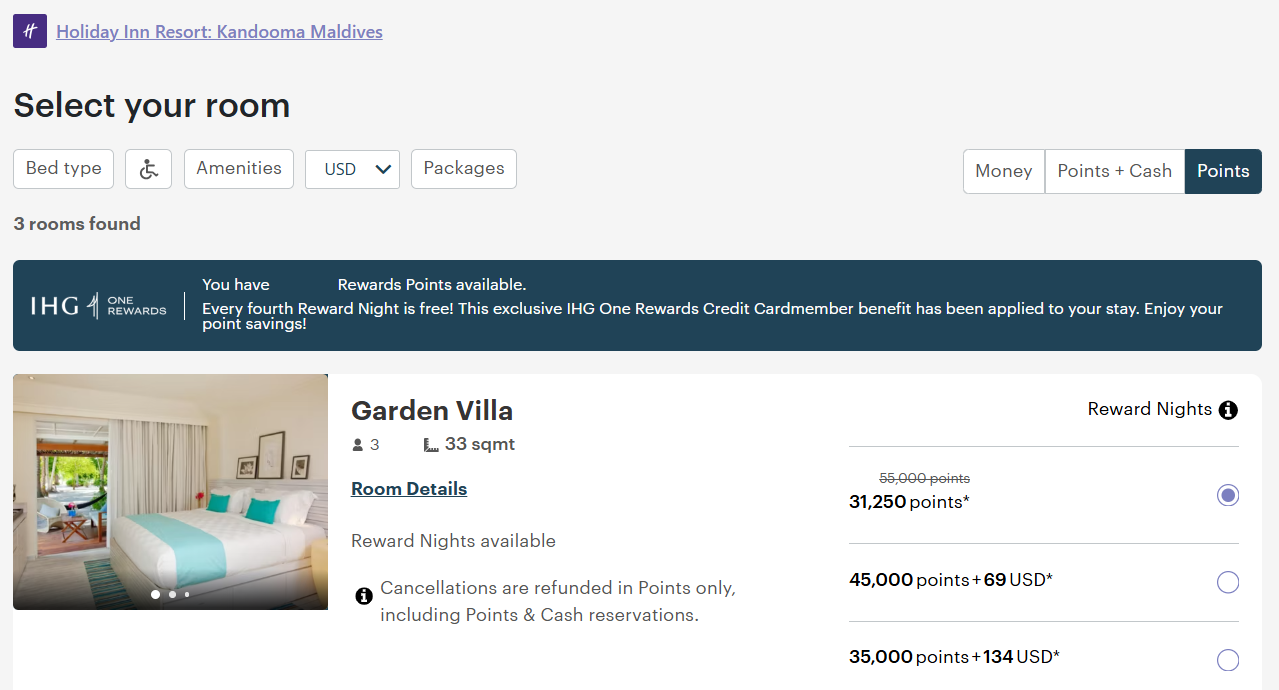Visit the Holiday Inn Resort Kandooma Maldives link
The height and width of the screenshot is (690, 1279).
pyautogui.click(x=220, y=31)
